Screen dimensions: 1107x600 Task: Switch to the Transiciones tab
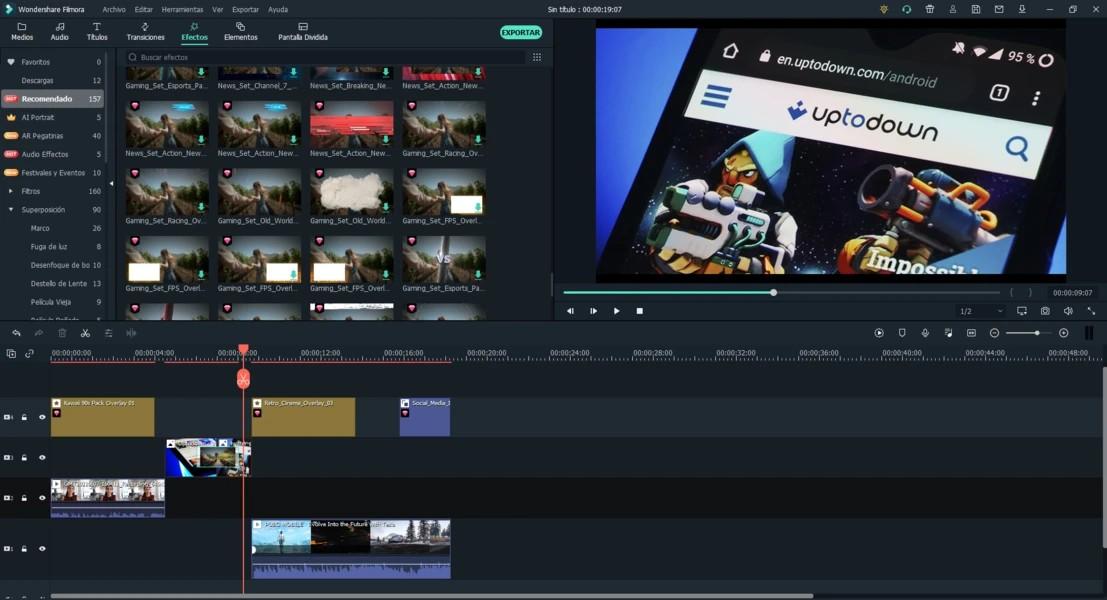coord(145,31)
